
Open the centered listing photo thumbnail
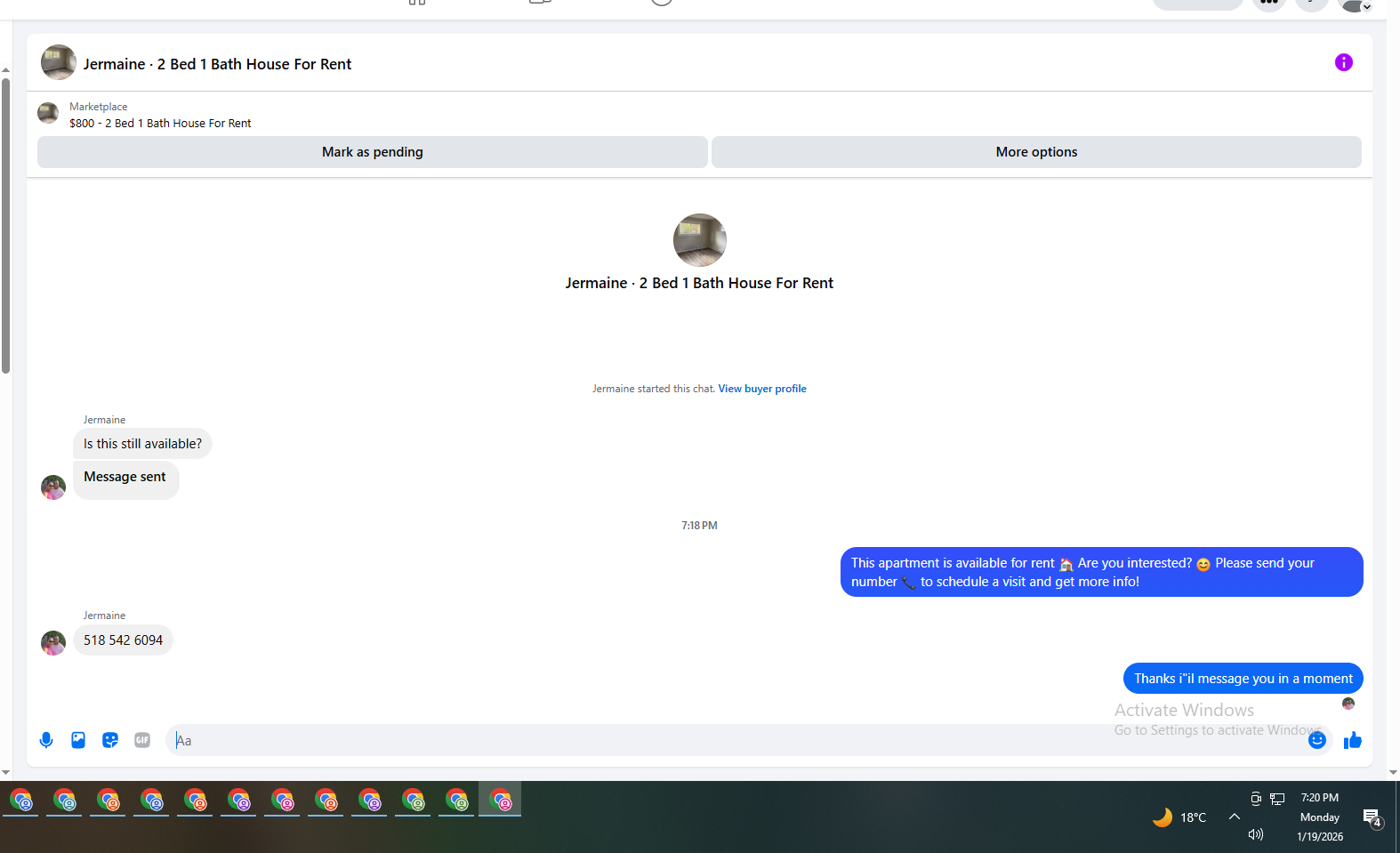[700, 240]
